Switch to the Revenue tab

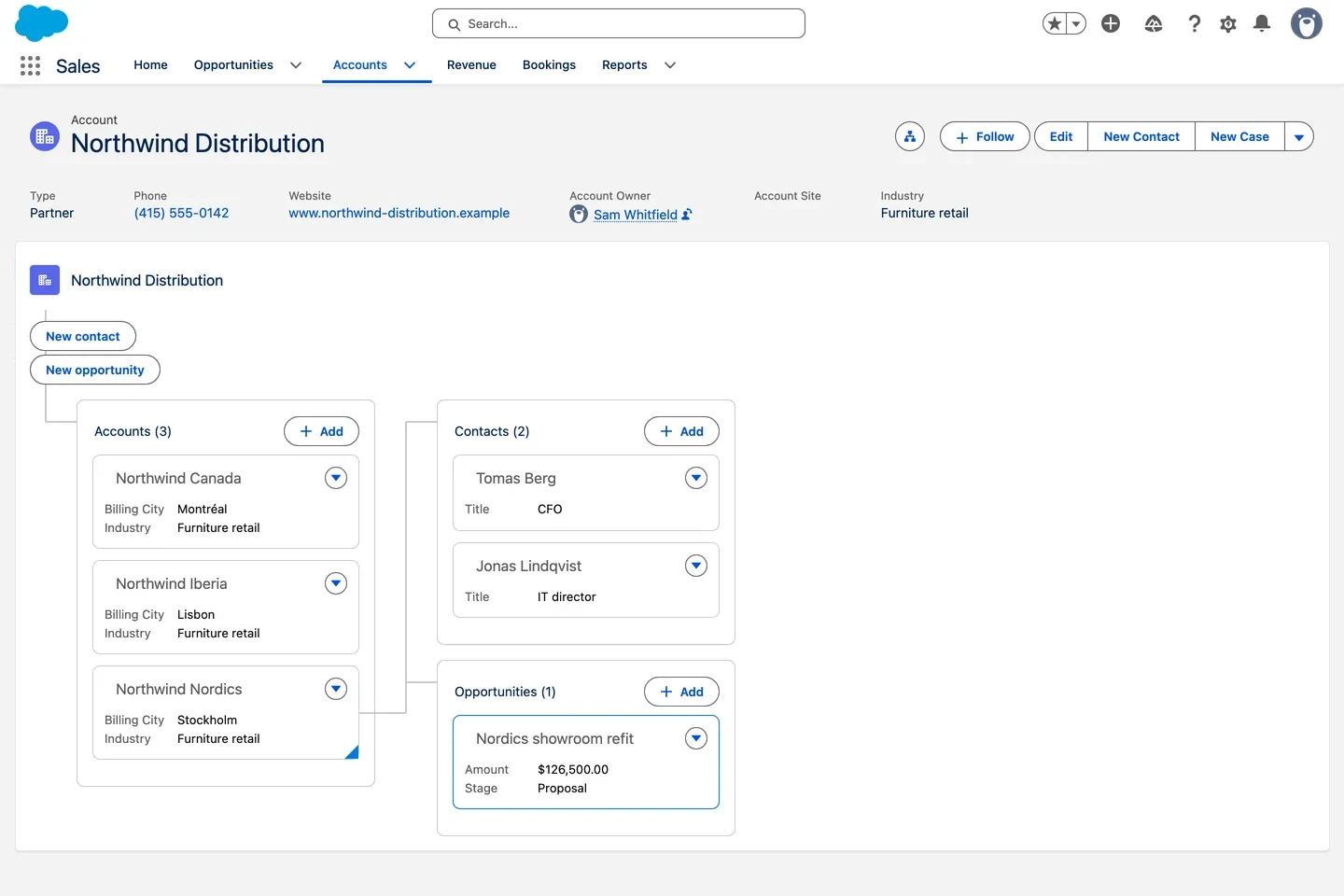tap(471, 65)
